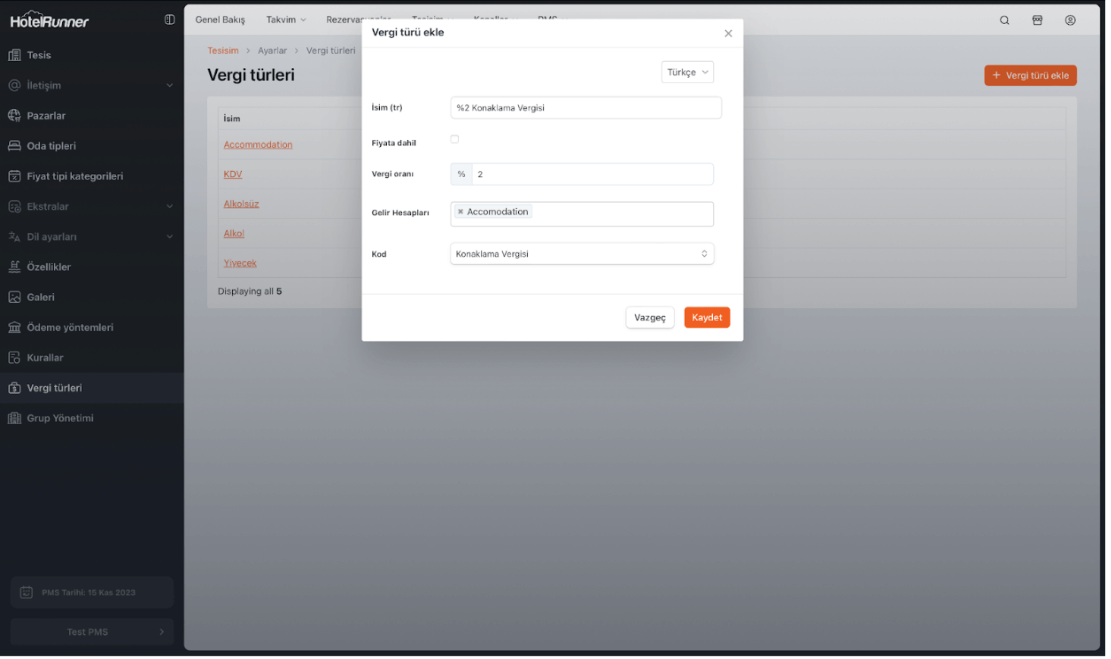Open Galeri from the sidebar

[41, 297]
